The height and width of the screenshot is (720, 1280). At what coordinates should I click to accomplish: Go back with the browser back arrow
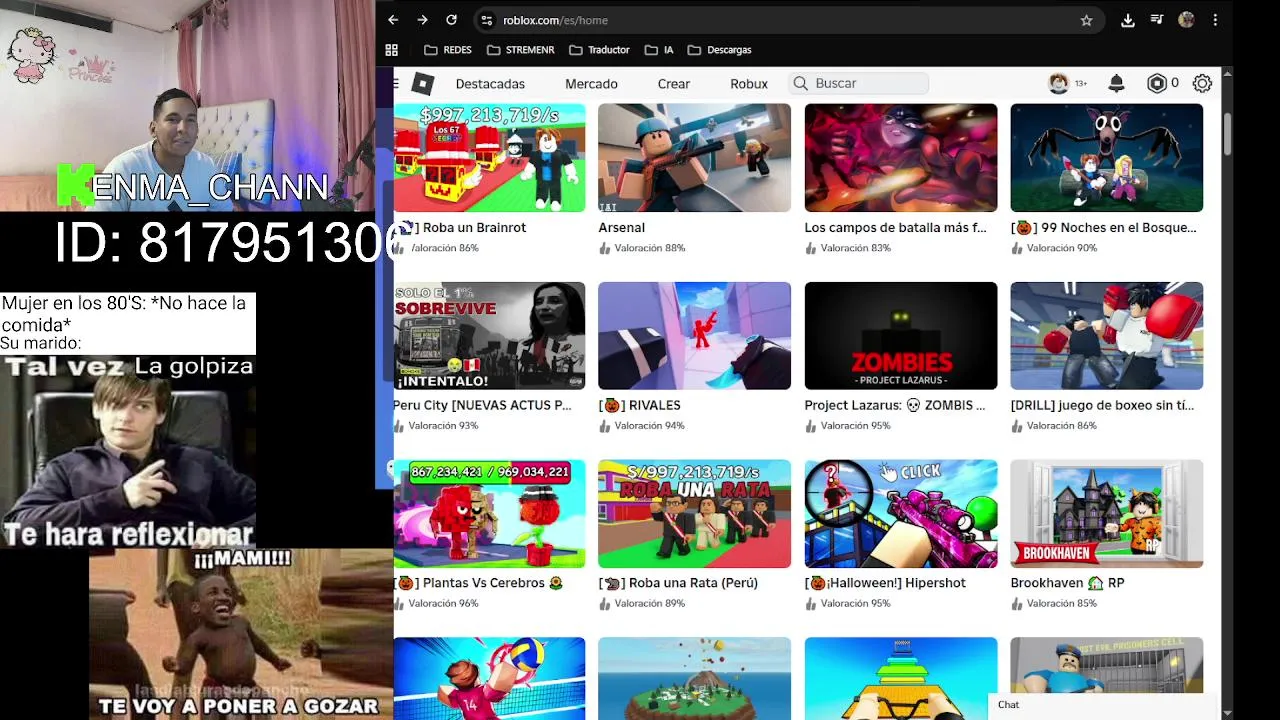pyautogui.click(x=393, y=20)
